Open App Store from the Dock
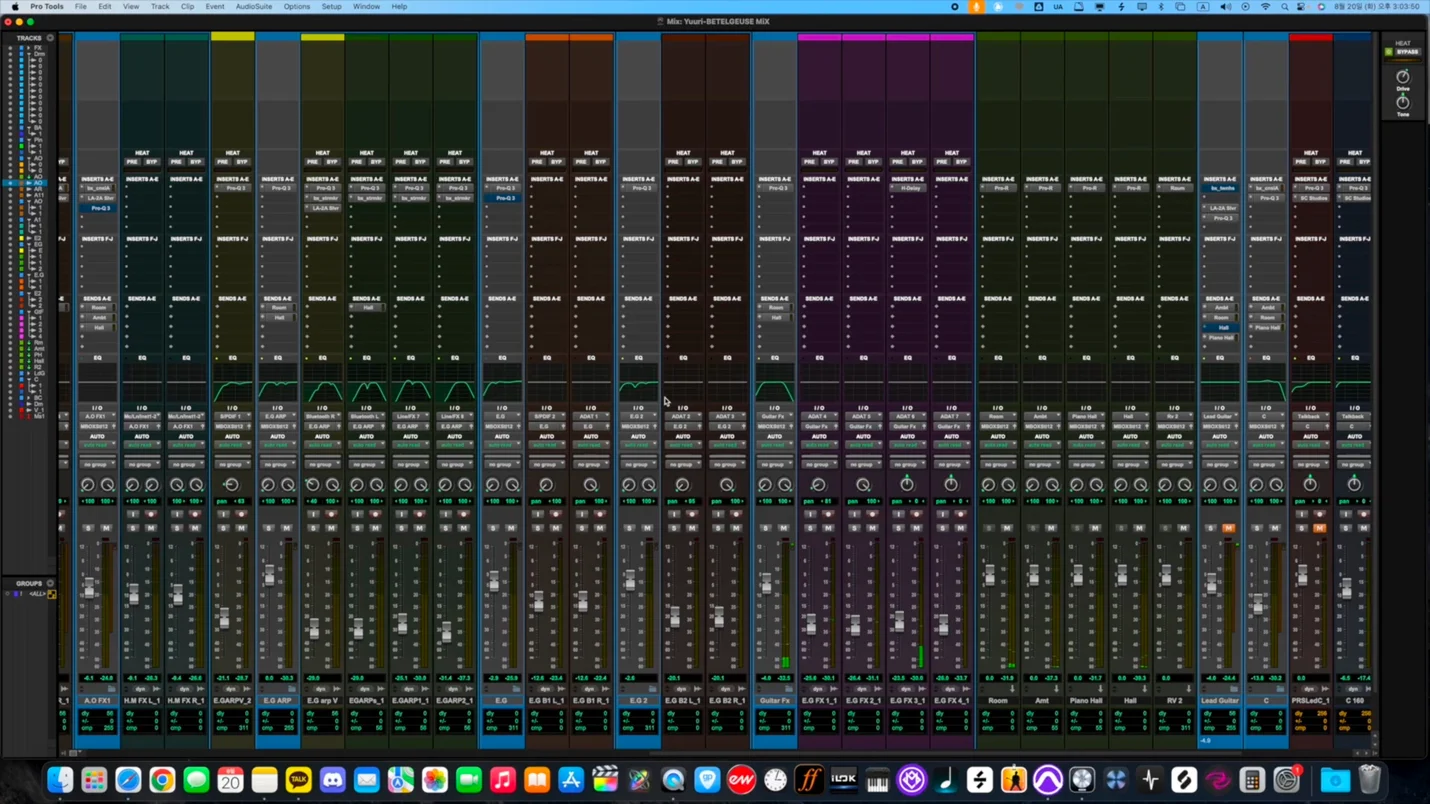This screenshot has height=804, width=1430. pos(570,780)
